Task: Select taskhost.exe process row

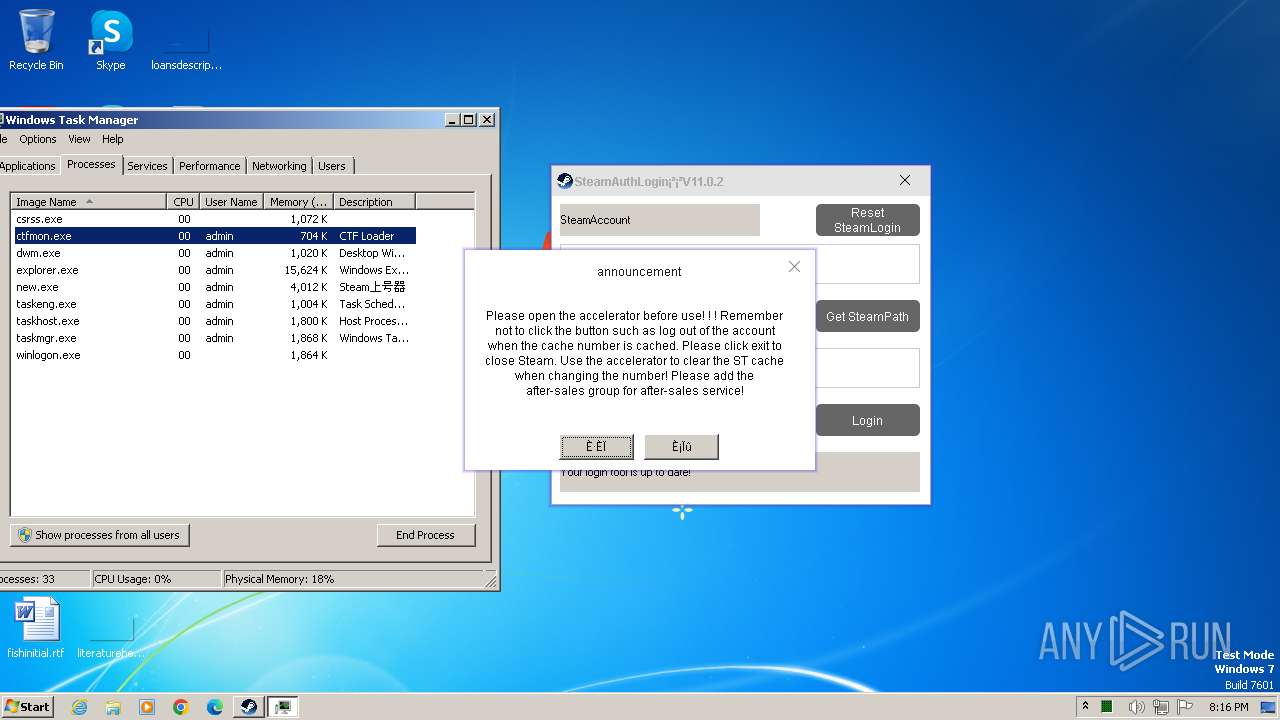Action: point(213,321)
